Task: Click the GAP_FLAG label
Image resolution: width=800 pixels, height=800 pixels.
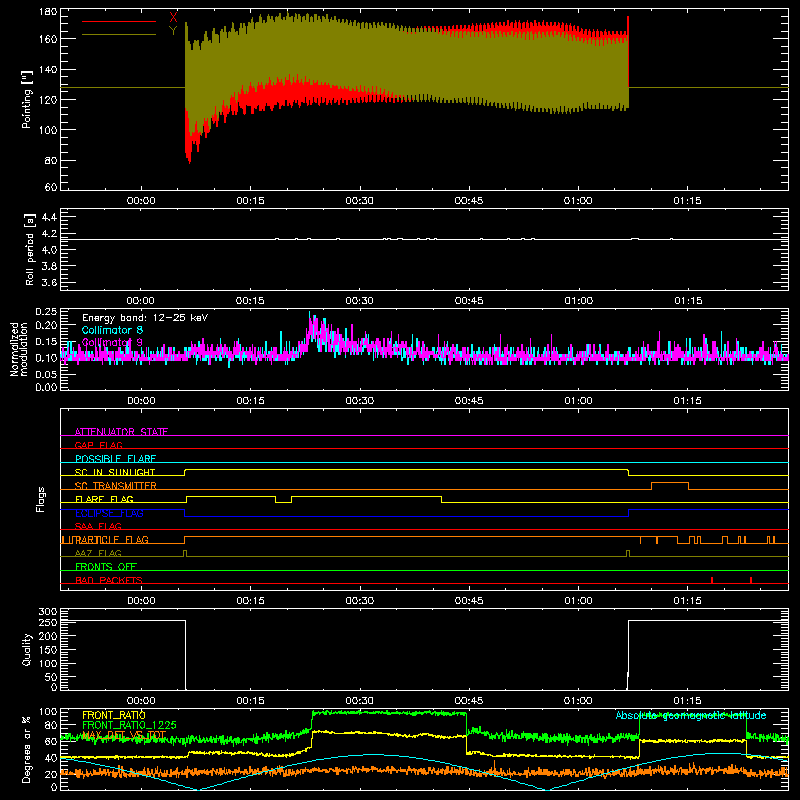Action: 99,445
